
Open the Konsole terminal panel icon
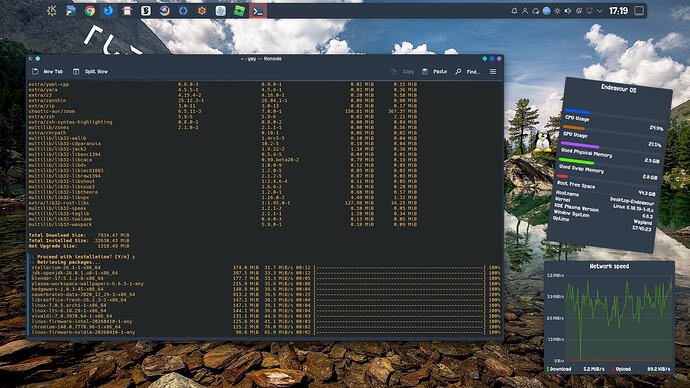click(258, 11)
